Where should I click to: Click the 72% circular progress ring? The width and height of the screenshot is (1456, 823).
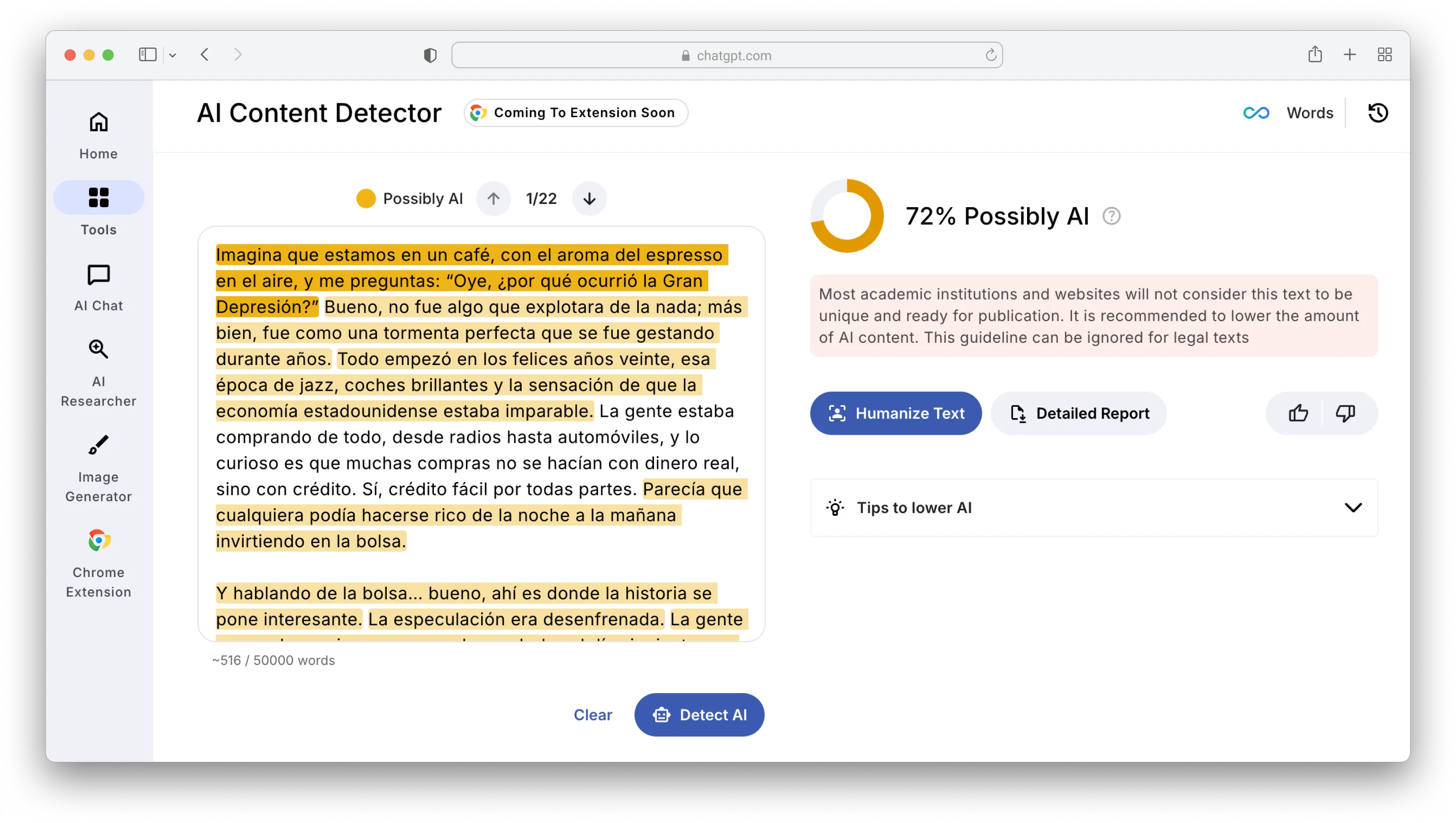click(x=846, y=216)
